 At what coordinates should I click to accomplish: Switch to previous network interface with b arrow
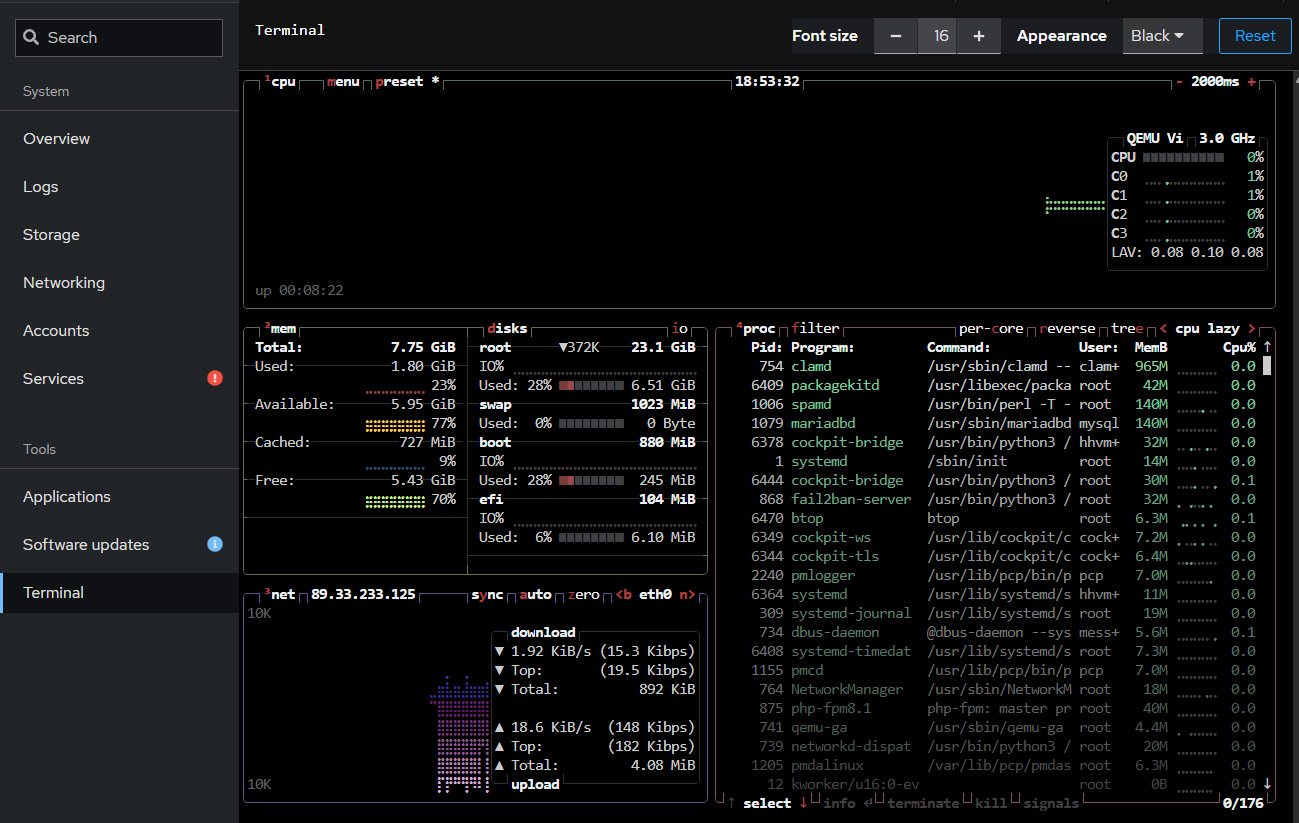click(x=623, y=595)
